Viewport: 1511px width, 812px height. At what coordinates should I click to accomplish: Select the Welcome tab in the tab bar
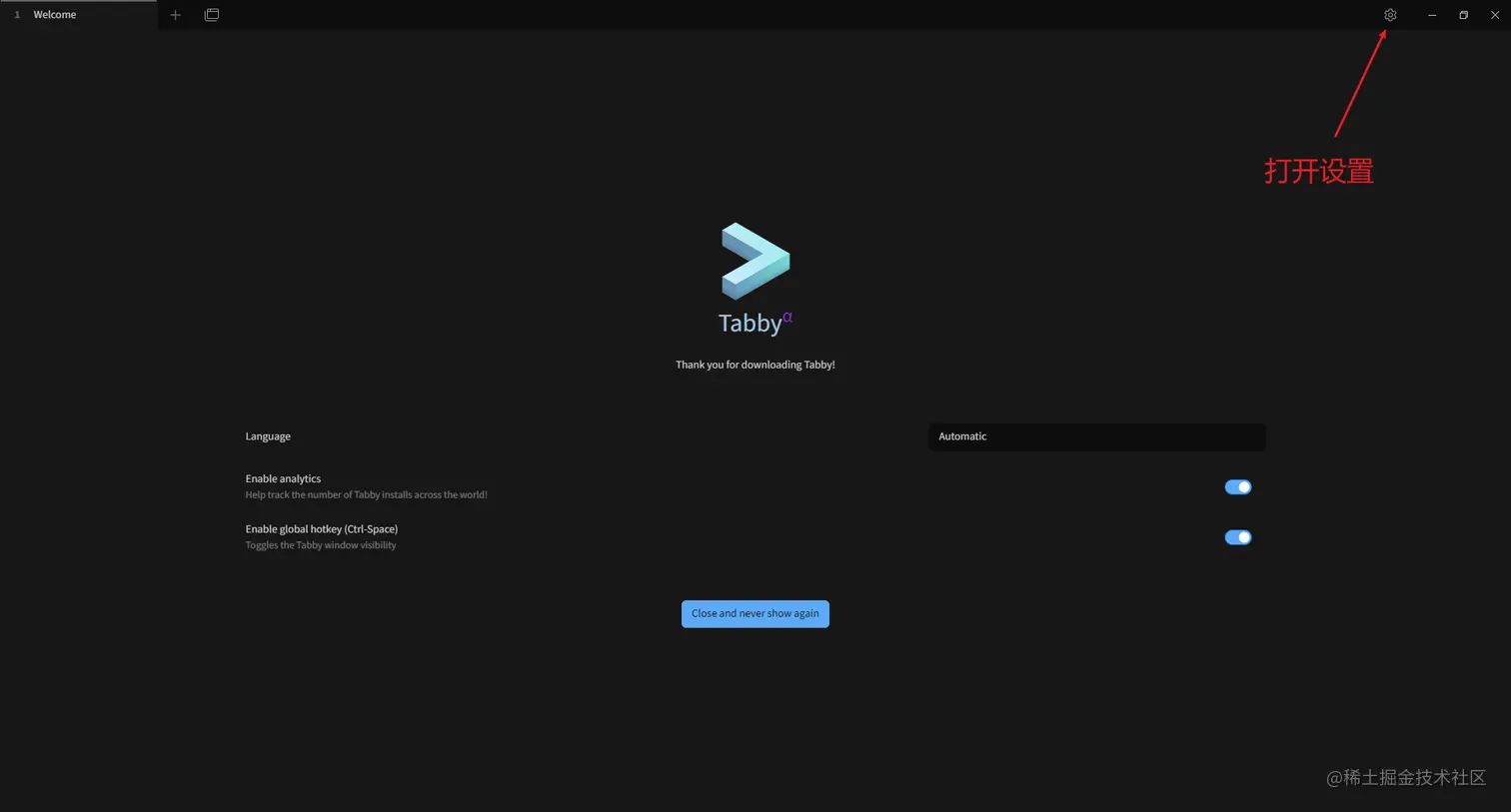point(56,14)
